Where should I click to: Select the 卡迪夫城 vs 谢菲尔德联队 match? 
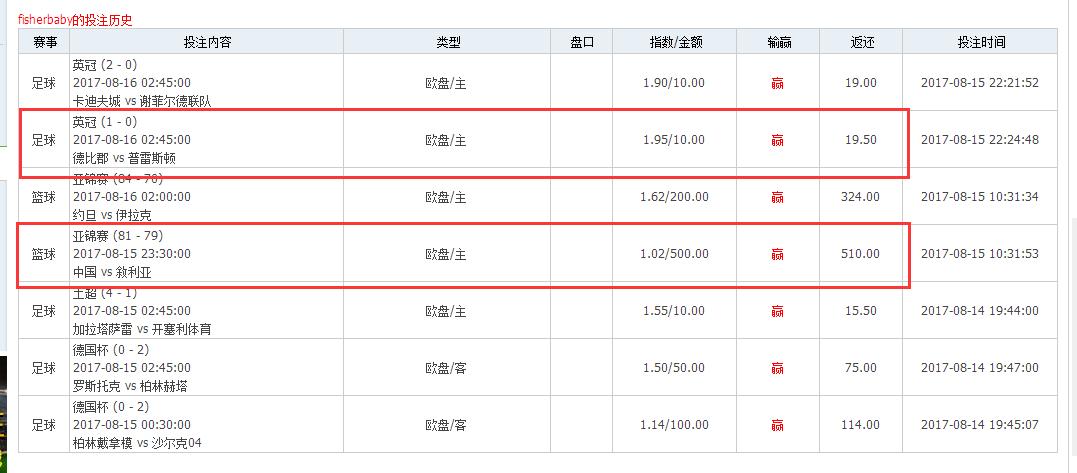142,101
